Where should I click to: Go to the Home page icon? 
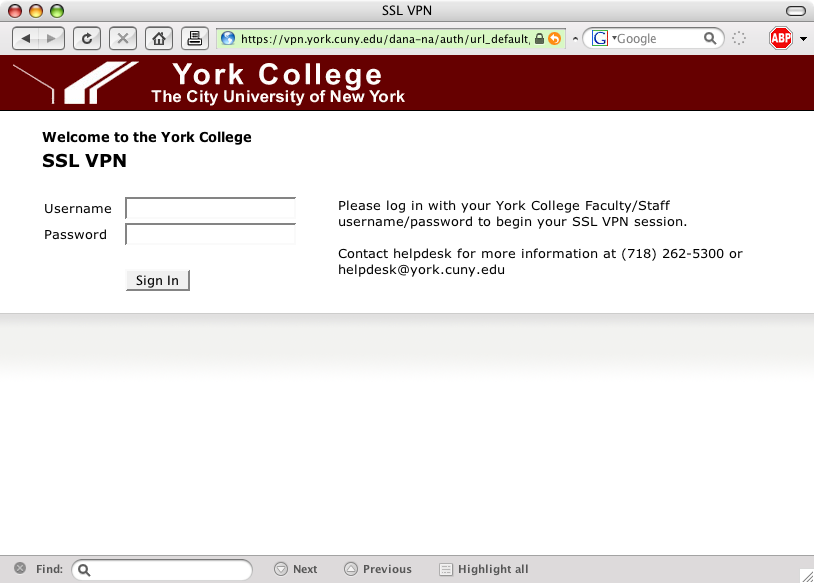click(x=159, y=38)
